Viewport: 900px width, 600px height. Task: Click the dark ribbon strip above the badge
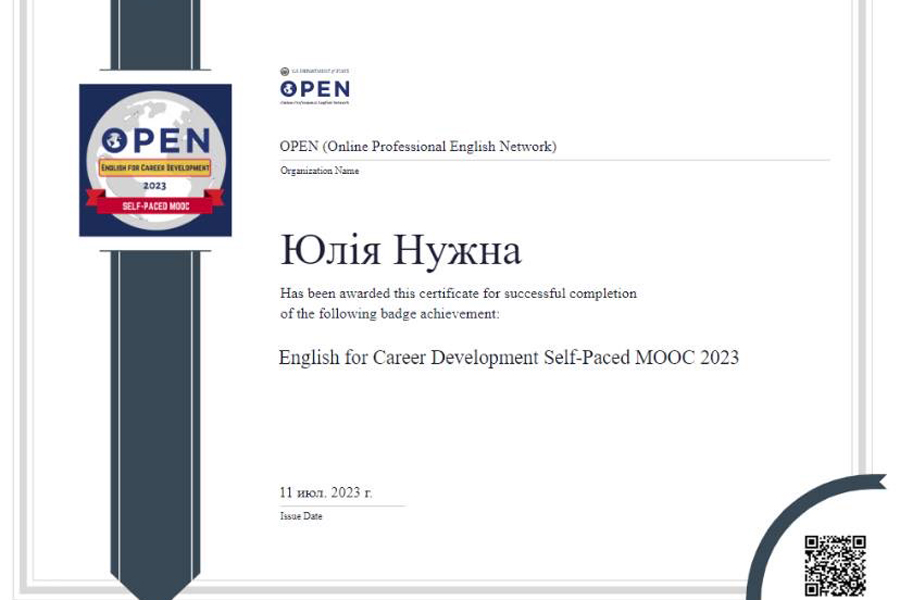(155, 40)
